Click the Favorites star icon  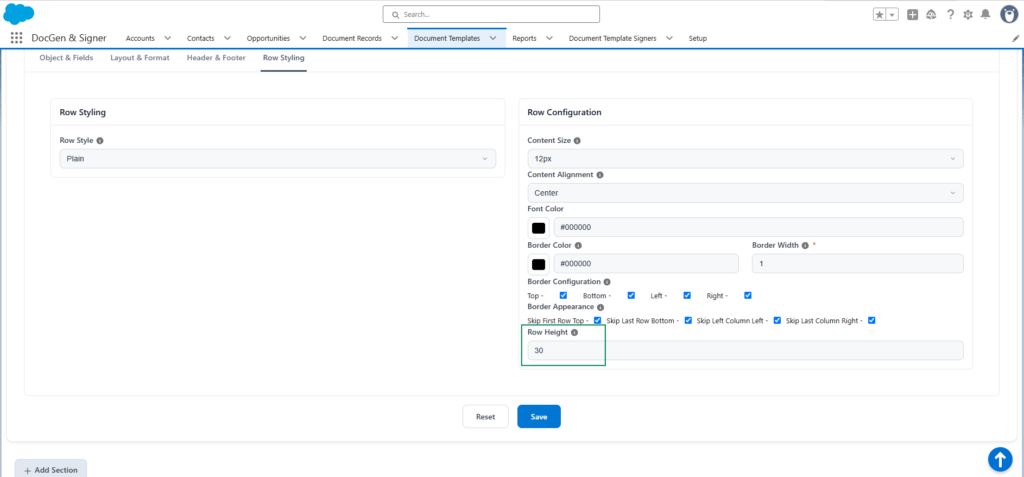coord(880,14)
